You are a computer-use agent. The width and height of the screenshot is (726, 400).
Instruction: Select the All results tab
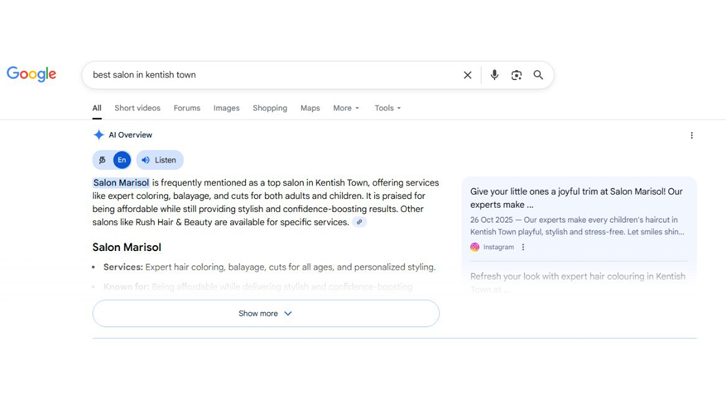(x=97, y=108)
